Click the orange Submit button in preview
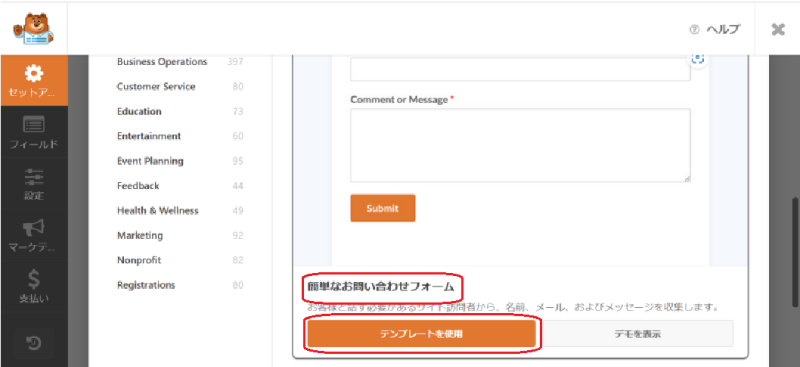 (383, 208)
